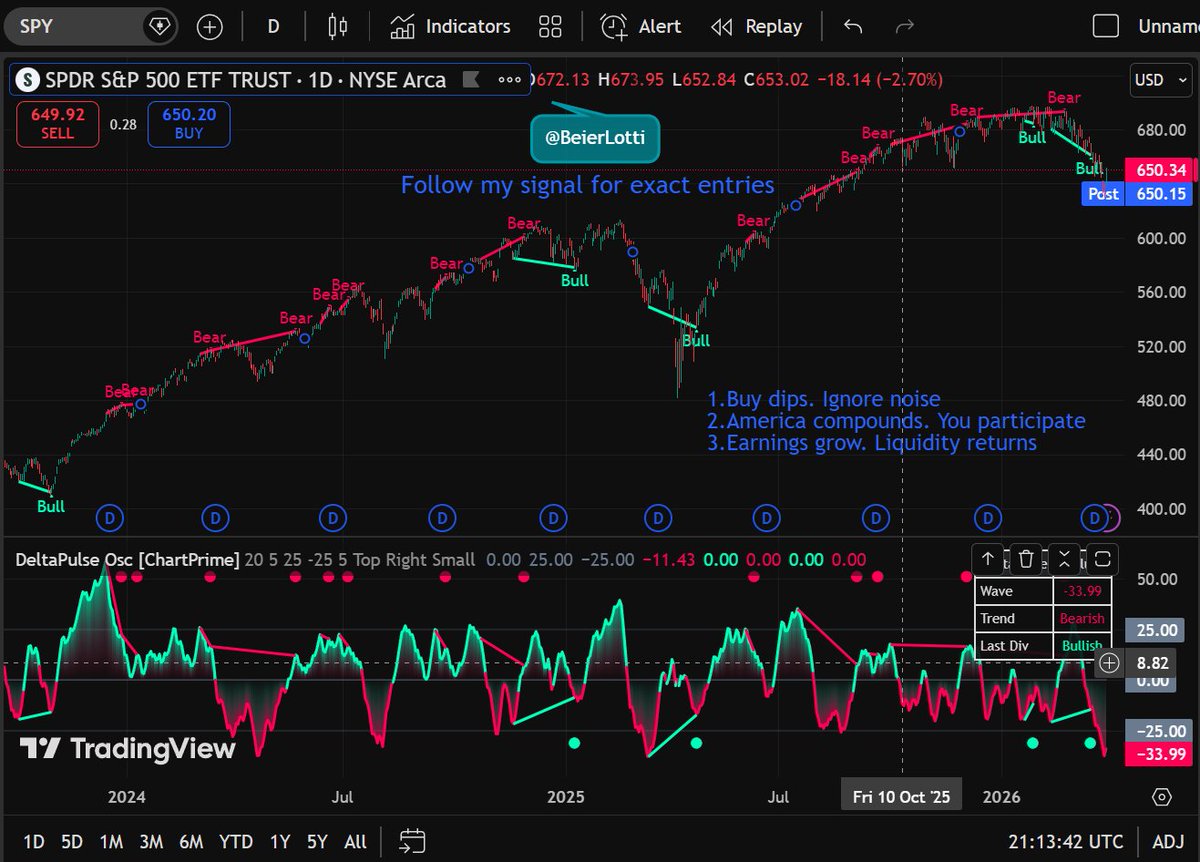Switch to the All date range
Image resolution: width=1200 pixels, height=862 pixels.
(355, 841)
